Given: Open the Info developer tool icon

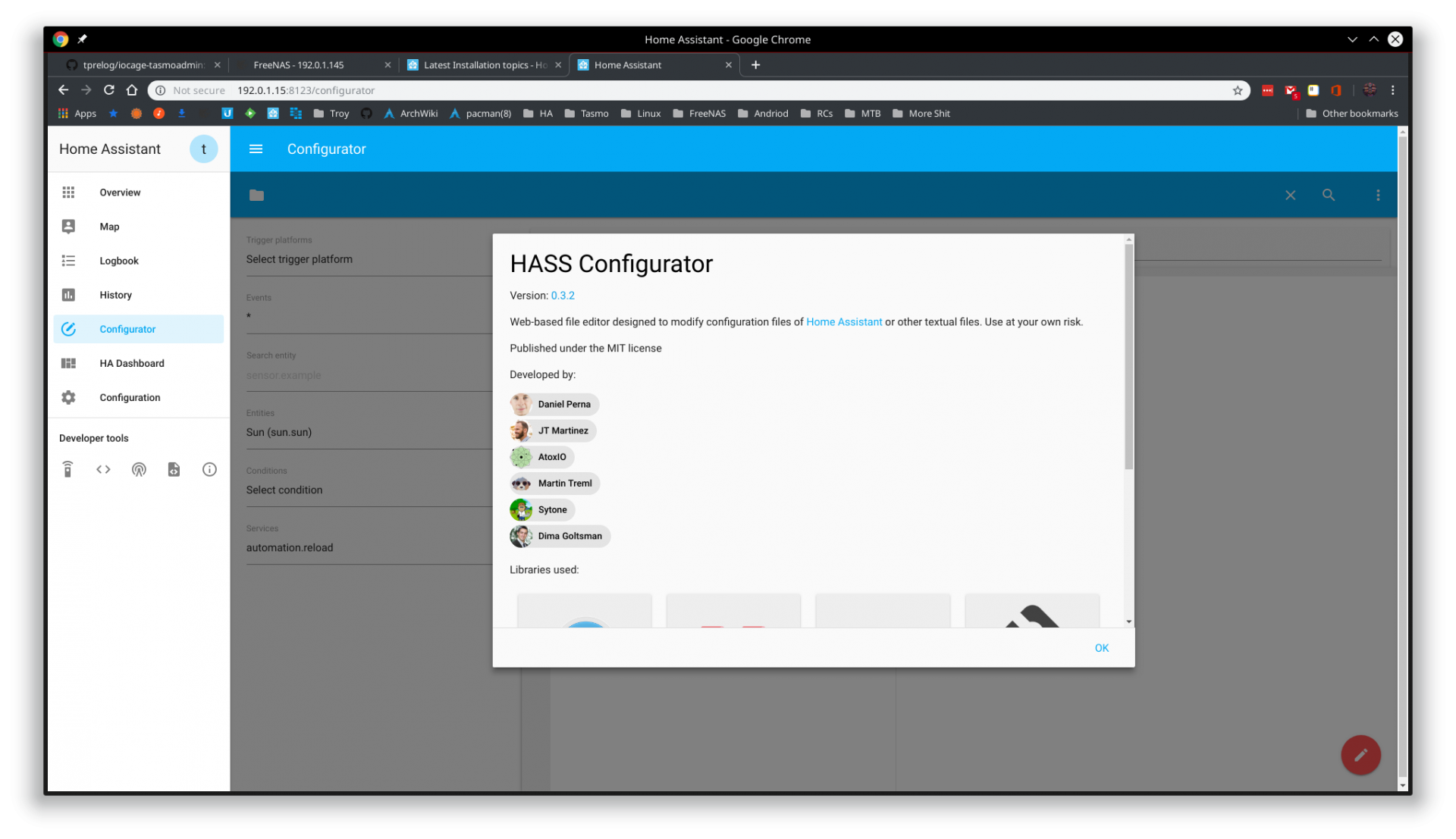Looking at the screenshot, I should (210, 470).
